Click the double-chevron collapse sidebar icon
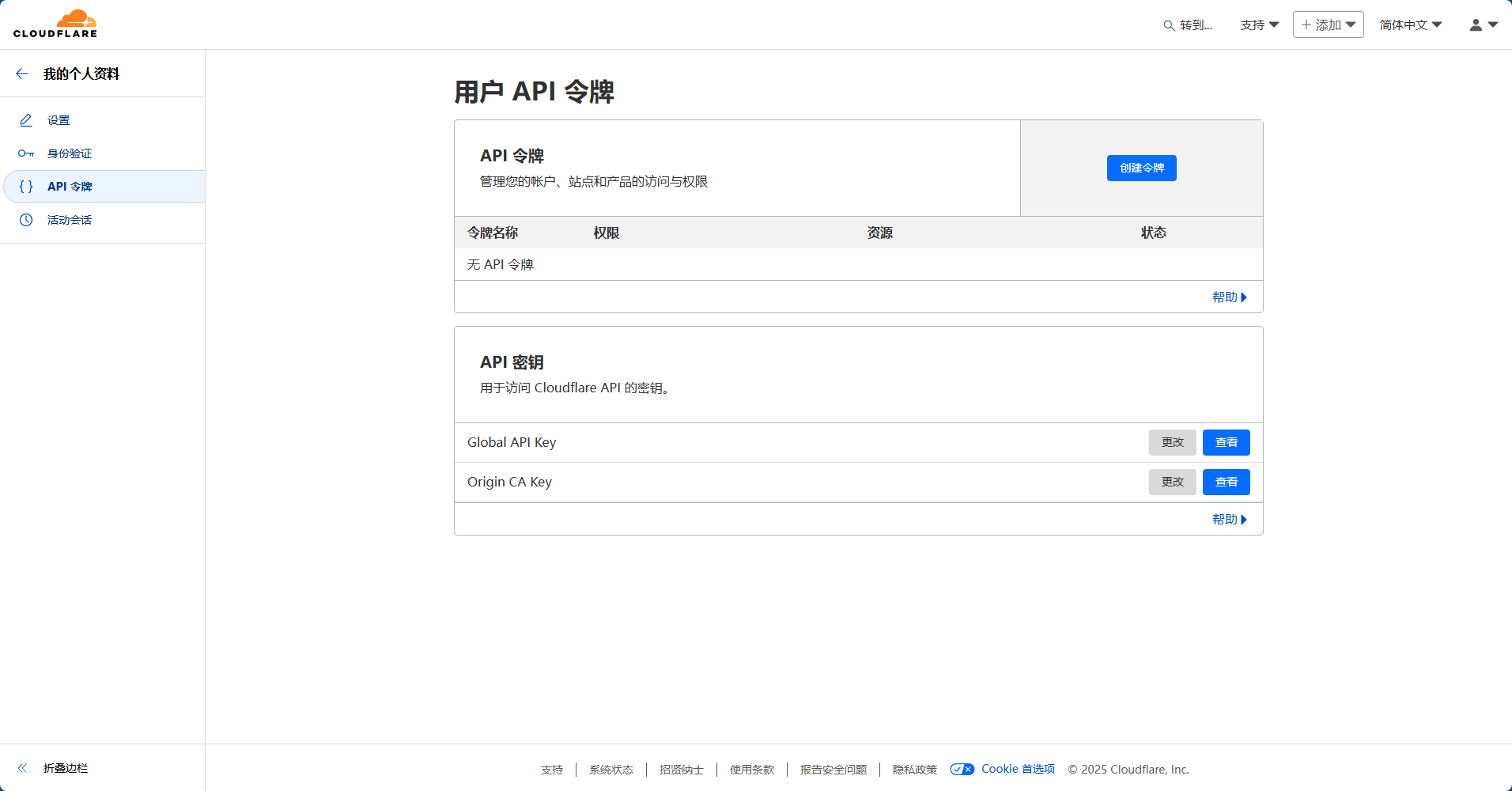This screenshot has height=791, width=1512. (x=22, y=768)
